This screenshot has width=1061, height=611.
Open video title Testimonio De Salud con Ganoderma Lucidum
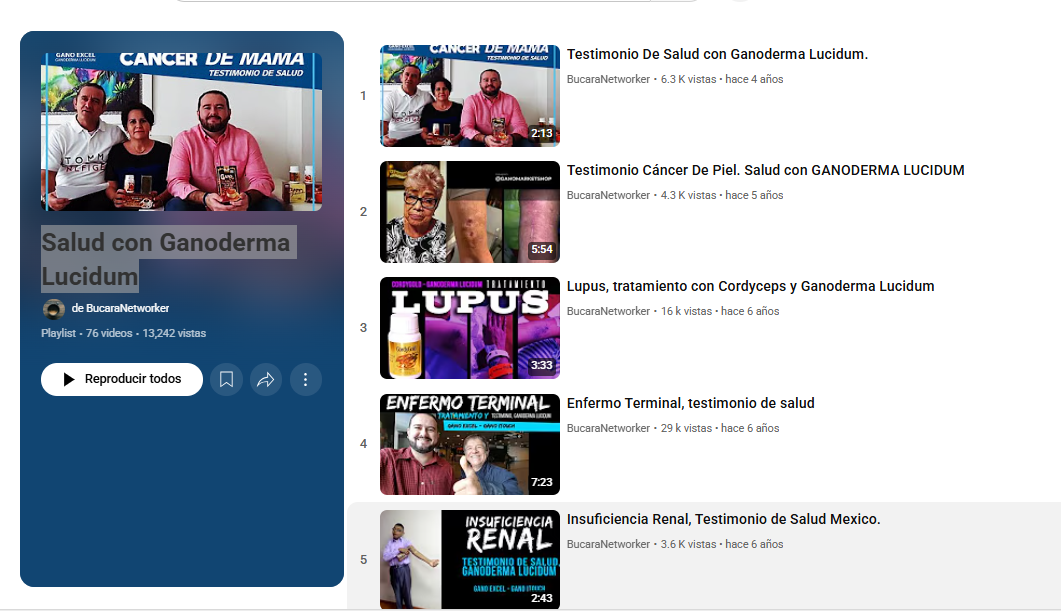point(717,54)
